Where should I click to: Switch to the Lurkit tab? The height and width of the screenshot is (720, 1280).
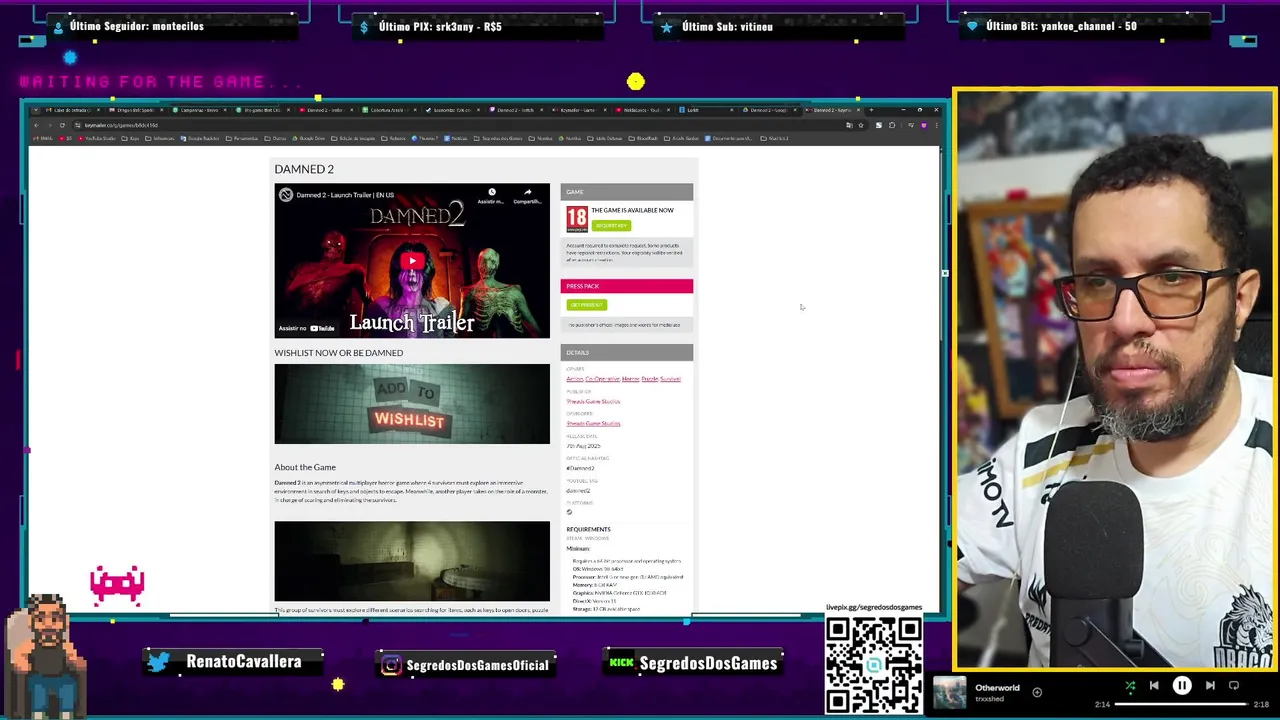(706, 110)
